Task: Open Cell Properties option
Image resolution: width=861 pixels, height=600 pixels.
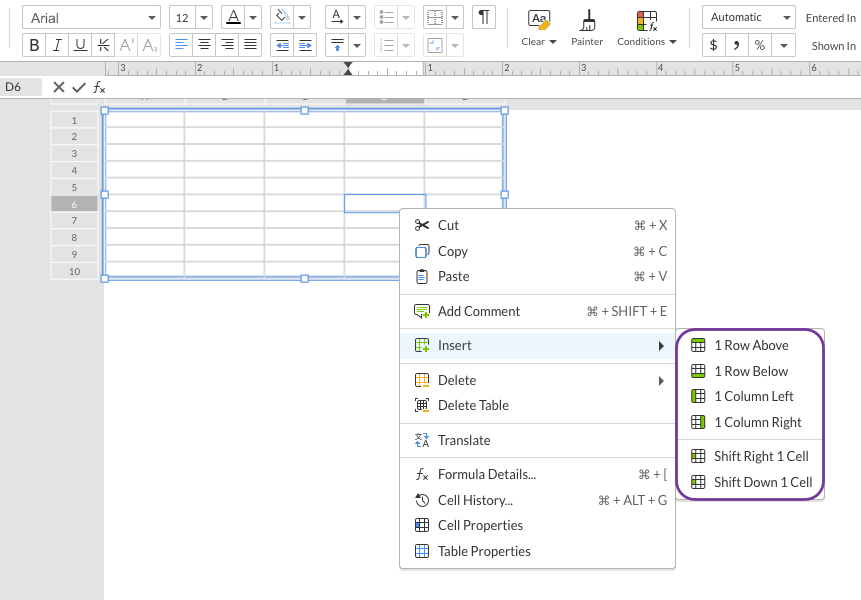Action: click(x=538, y=525)
